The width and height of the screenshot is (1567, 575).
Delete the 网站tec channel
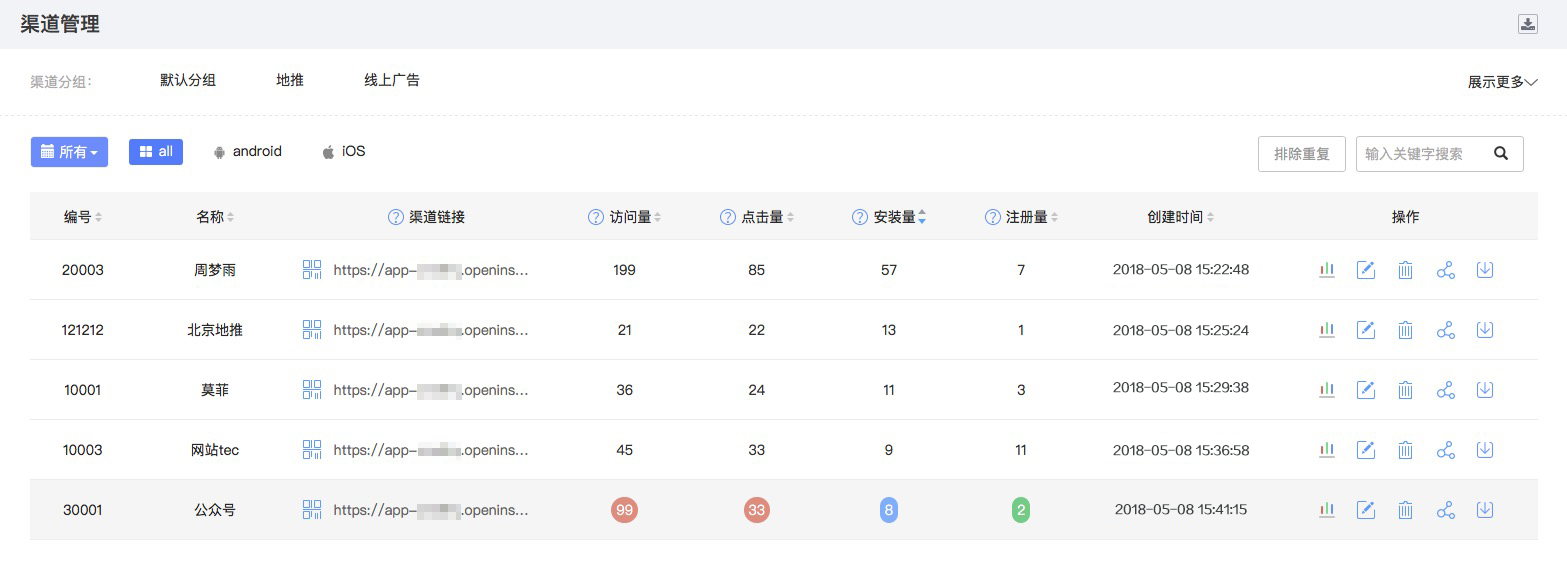point(1405,450)
